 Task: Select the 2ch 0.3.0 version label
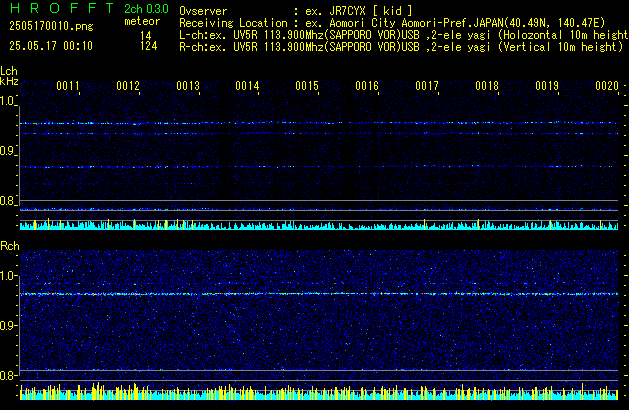pos(146,8)
